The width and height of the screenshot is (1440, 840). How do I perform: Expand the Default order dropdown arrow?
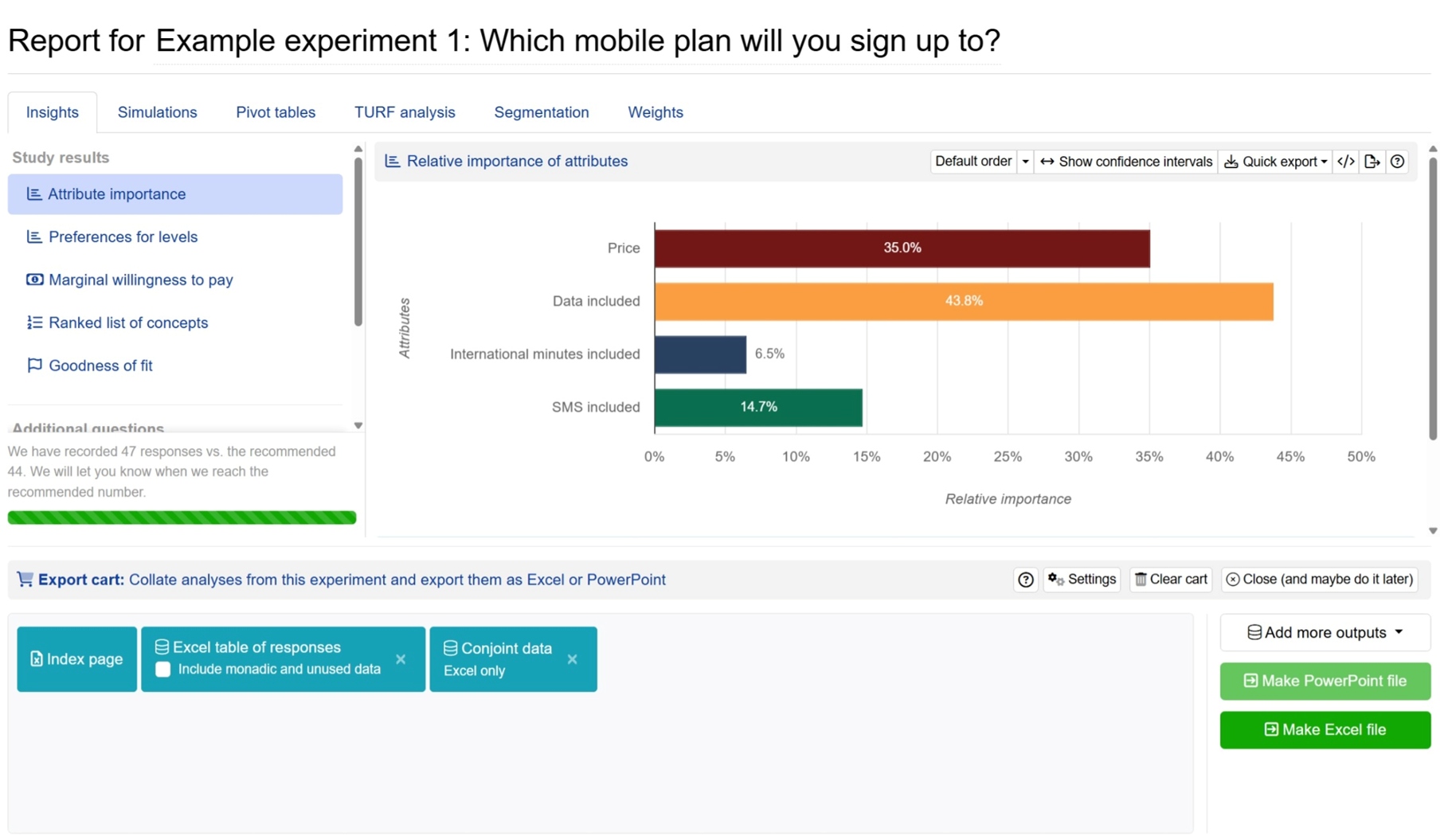point(1025,162)
